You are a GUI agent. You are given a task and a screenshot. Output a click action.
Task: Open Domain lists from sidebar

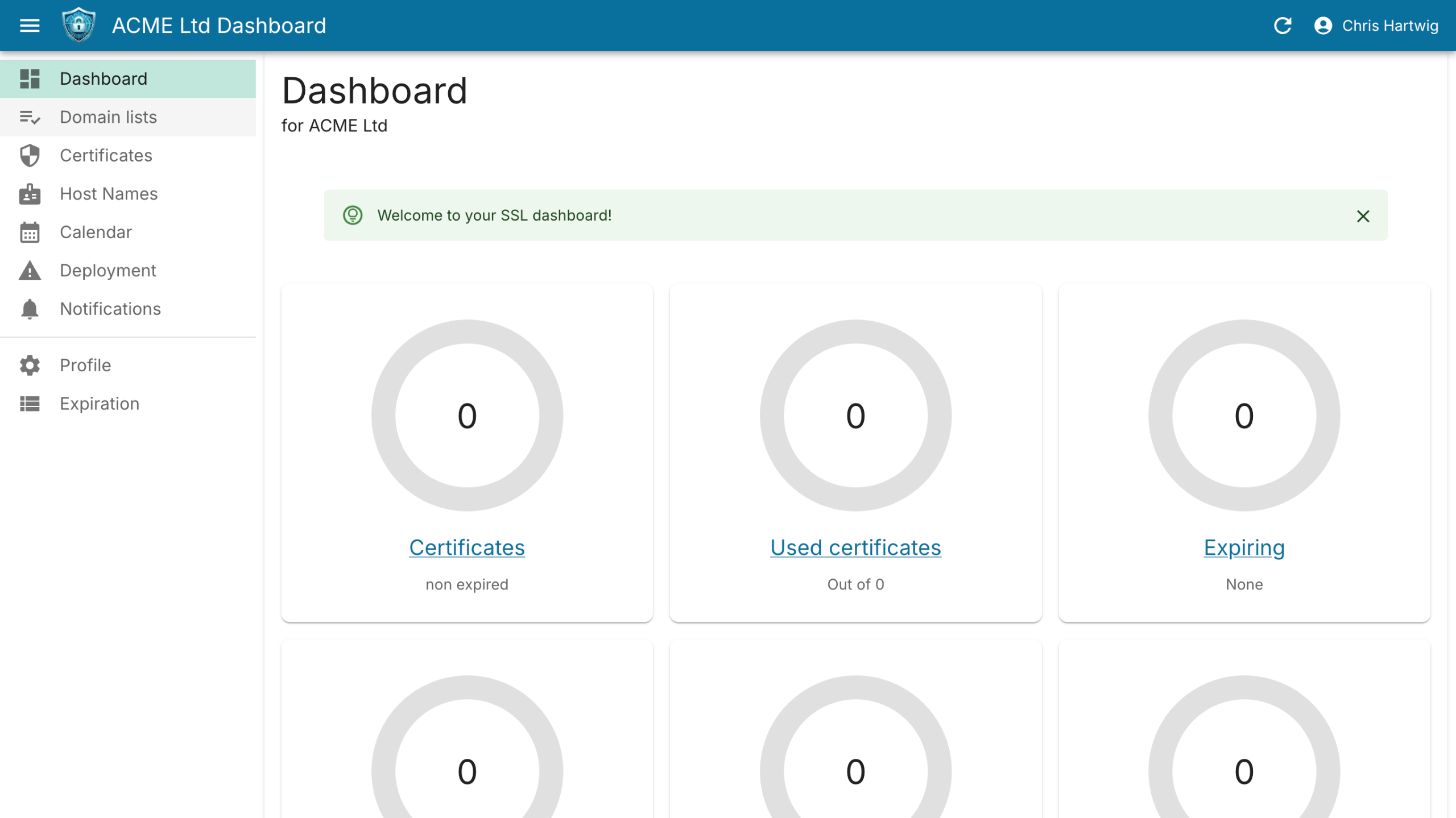click(x=108, y=117)
